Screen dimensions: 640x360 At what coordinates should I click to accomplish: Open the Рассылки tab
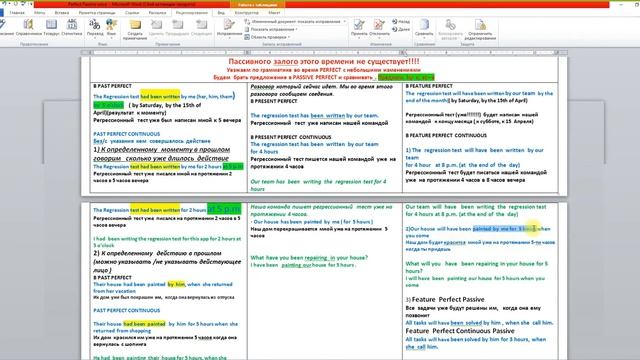157,13
